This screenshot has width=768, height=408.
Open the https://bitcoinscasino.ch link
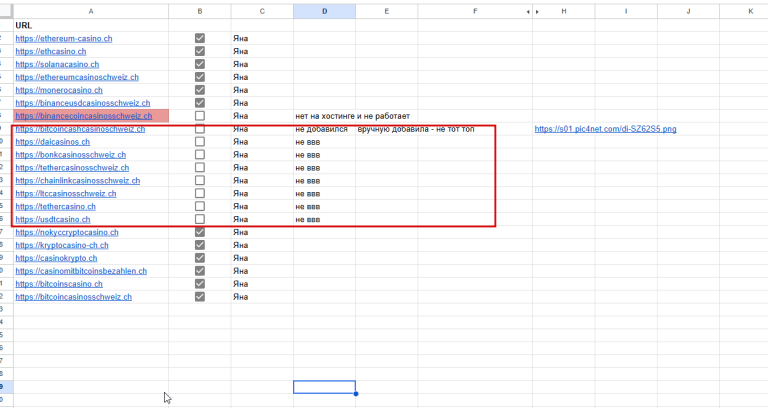click(59, 284)
